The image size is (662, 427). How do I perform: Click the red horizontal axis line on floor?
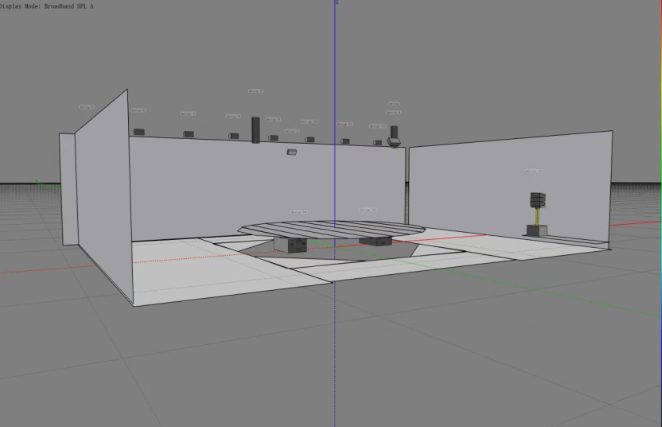[180, 257]
